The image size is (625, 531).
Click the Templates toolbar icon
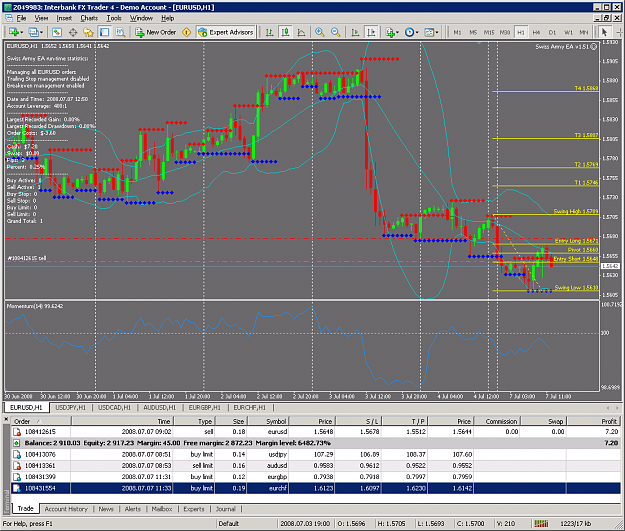coord(429,32)
